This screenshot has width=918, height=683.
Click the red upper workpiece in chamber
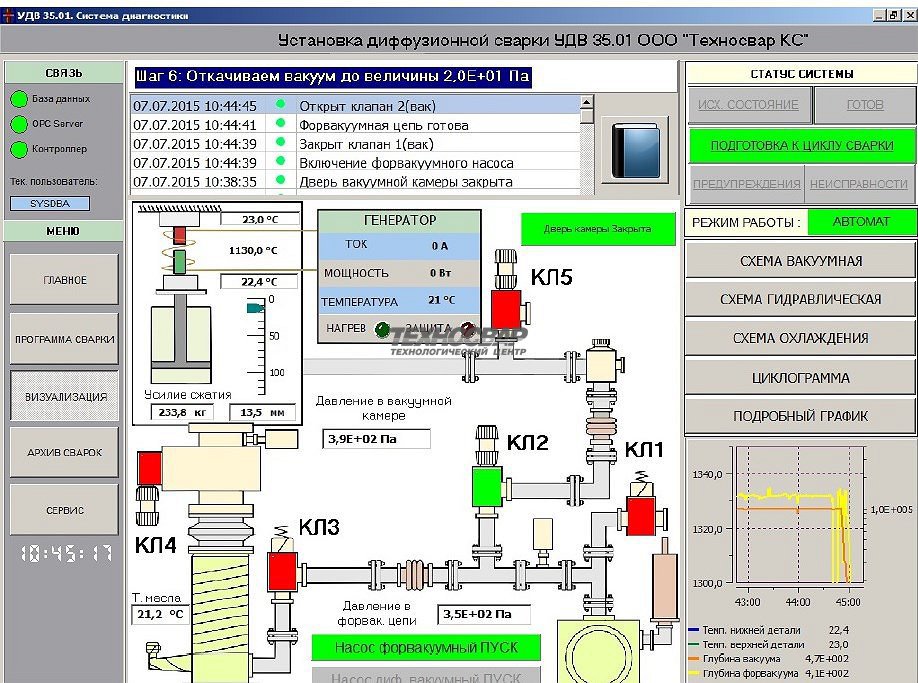[180, 235]
